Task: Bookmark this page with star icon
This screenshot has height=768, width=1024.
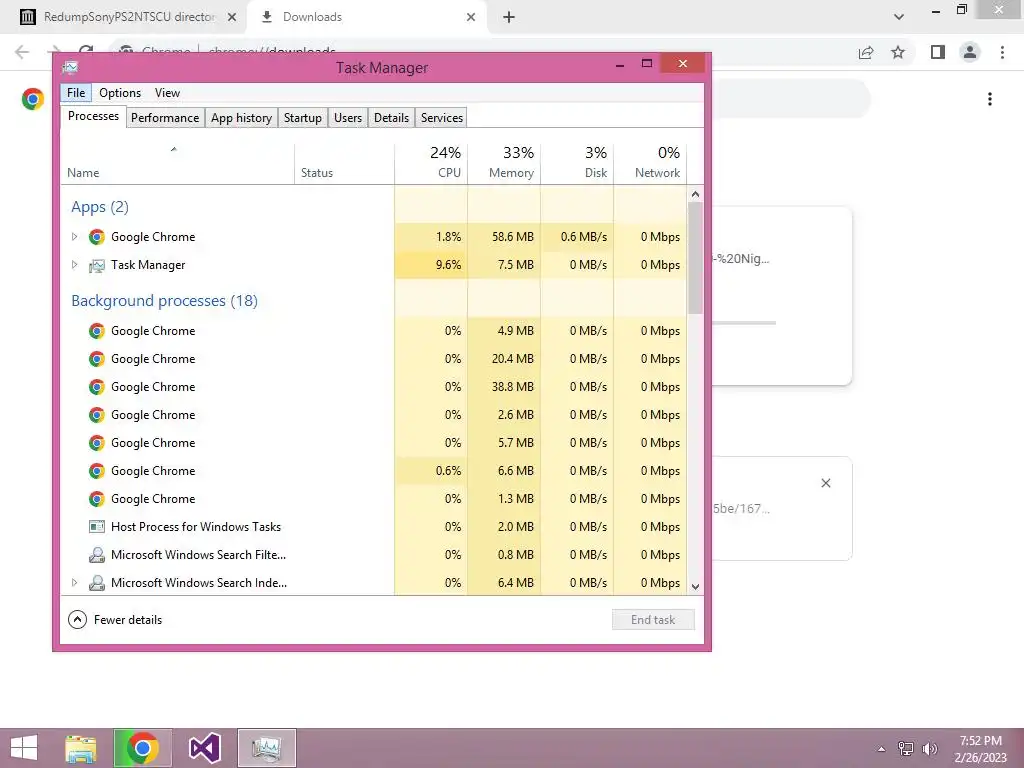Action: coord(898,52)
